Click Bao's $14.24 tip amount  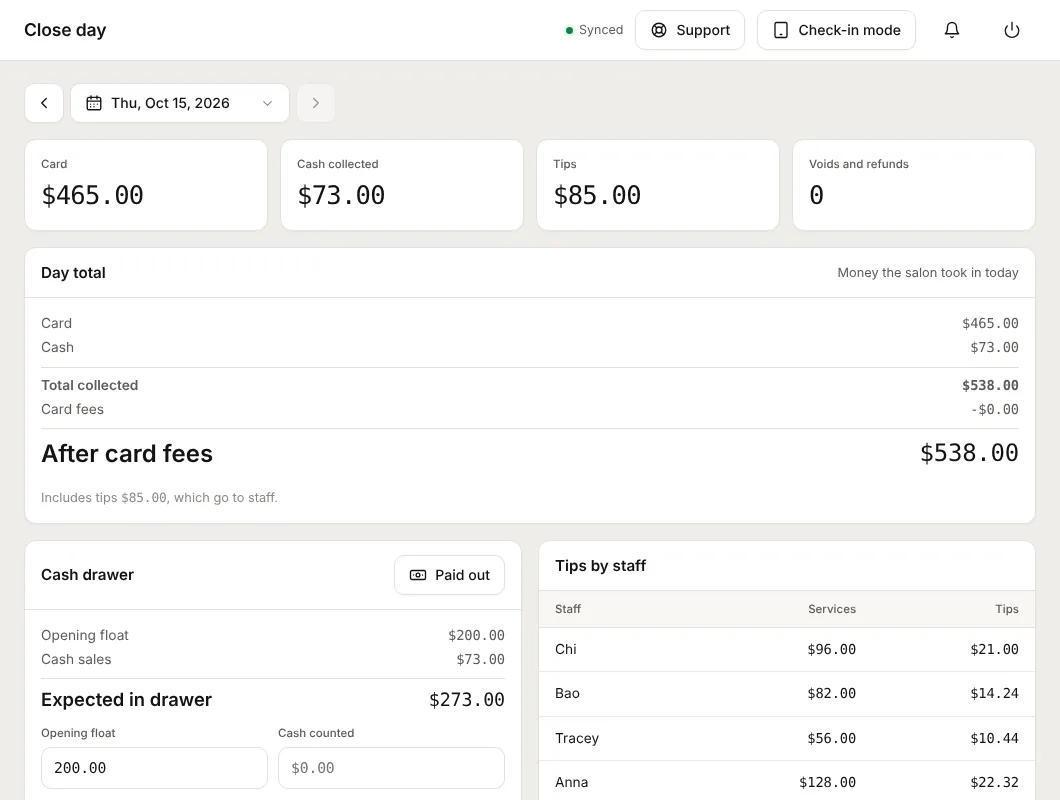pyautogui.click(x=994, y=693)
